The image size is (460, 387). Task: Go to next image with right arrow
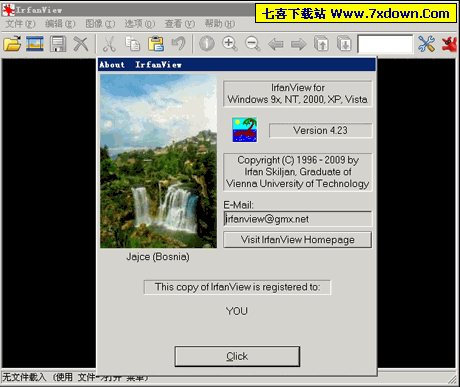click(x=298, y=44)
